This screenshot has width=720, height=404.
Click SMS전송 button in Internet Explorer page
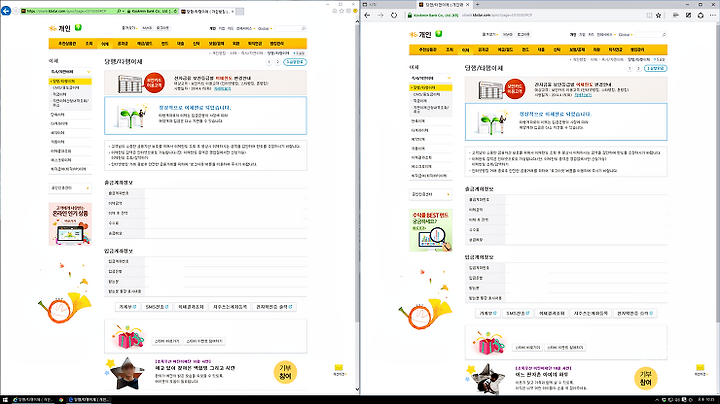pyautogui.click(x=157, y=307)
